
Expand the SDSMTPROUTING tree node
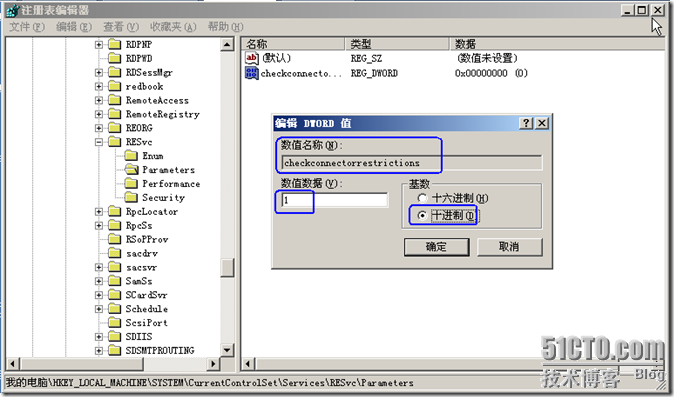coord(99,350)
